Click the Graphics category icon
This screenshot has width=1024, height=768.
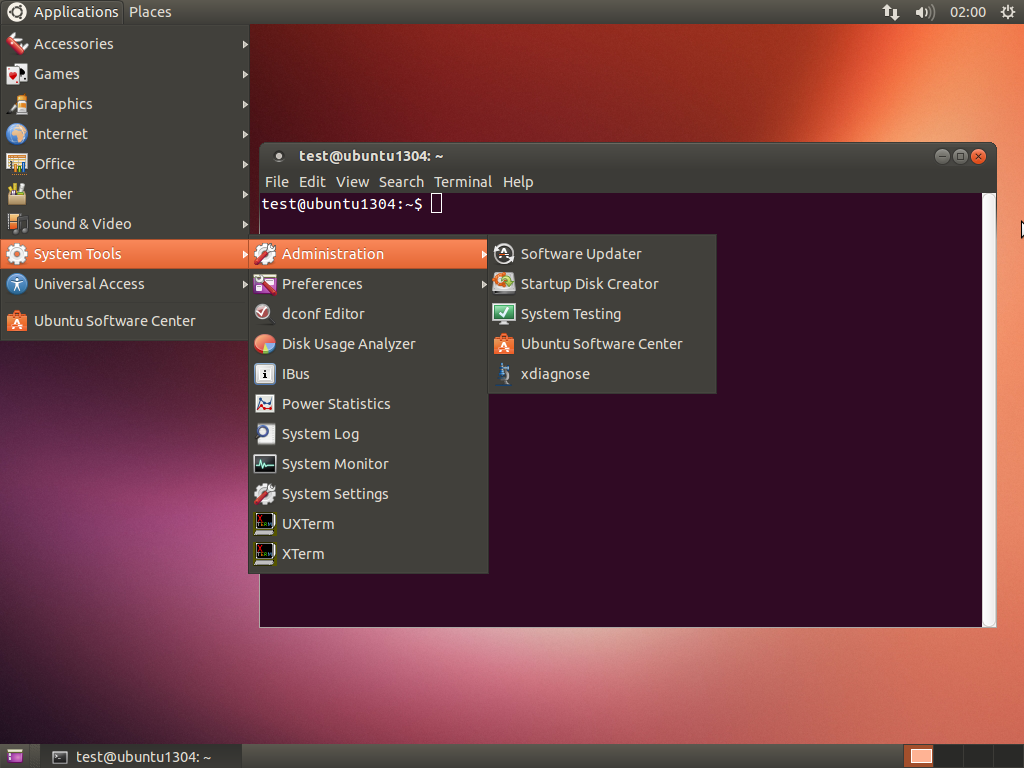[17, 104]
